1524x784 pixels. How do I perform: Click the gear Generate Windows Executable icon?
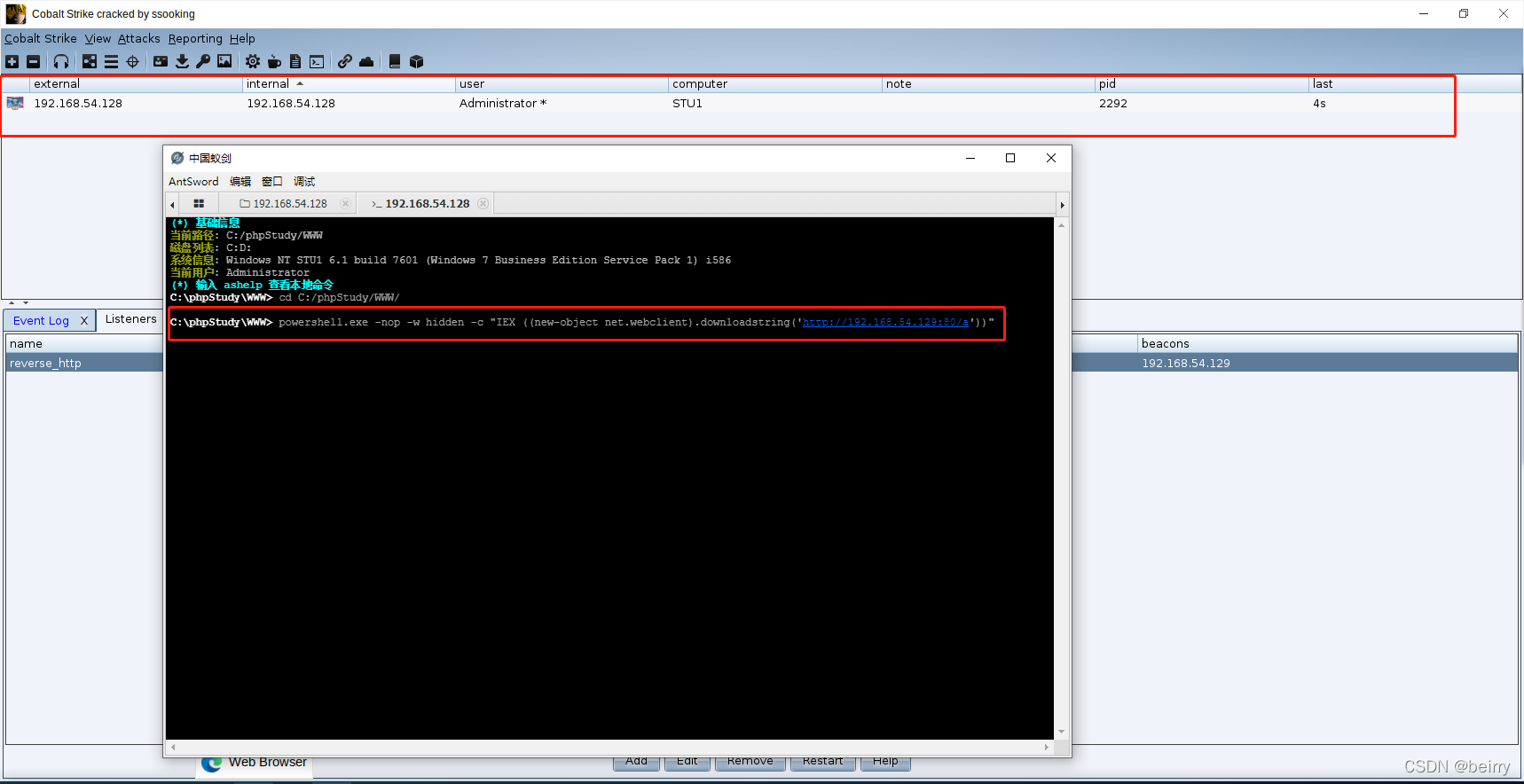coord(253,61)
